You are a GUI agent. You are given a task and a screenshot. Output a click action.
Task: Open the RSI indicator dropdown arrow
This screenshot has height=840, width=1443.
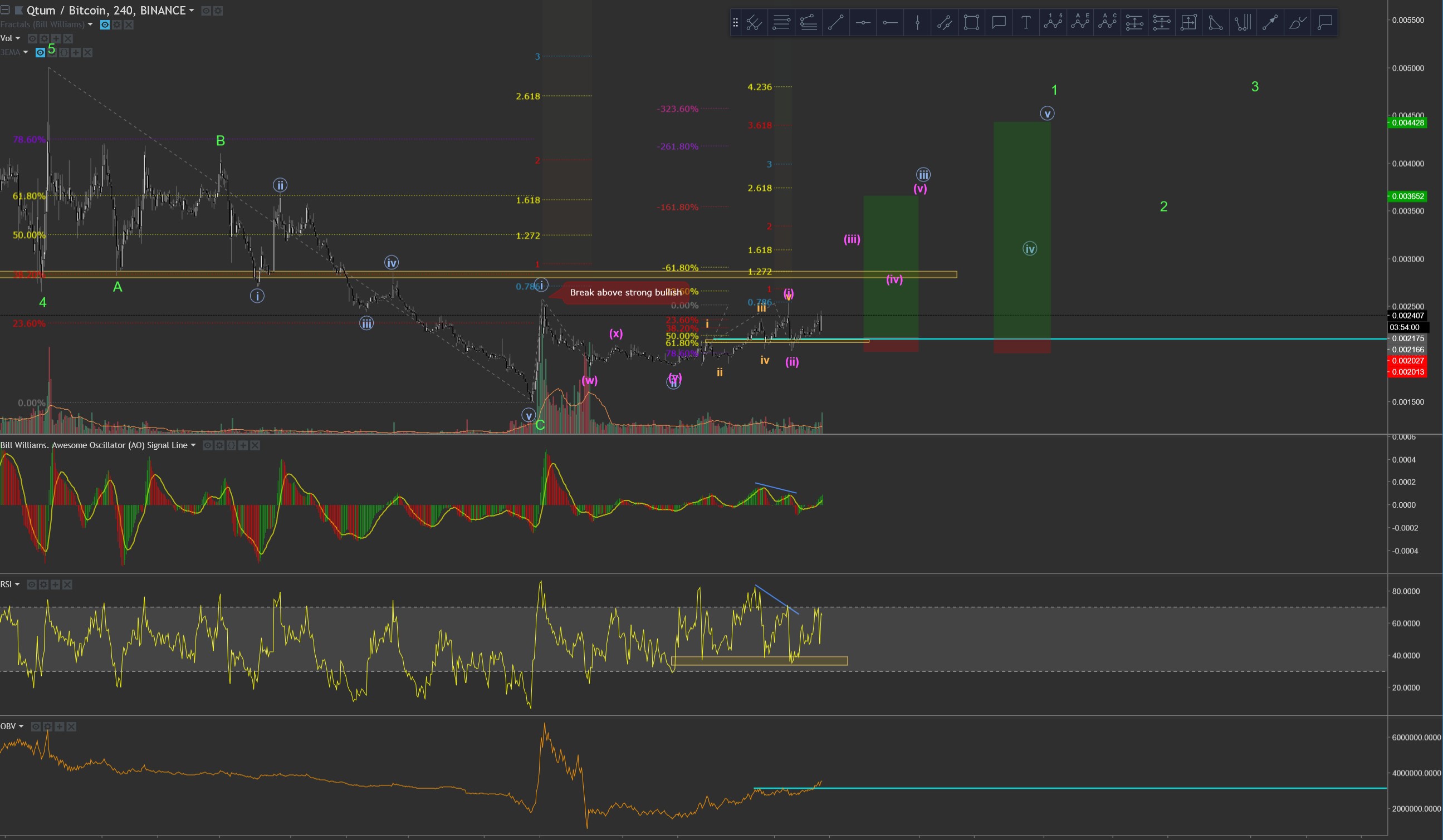tap(17, 584)
